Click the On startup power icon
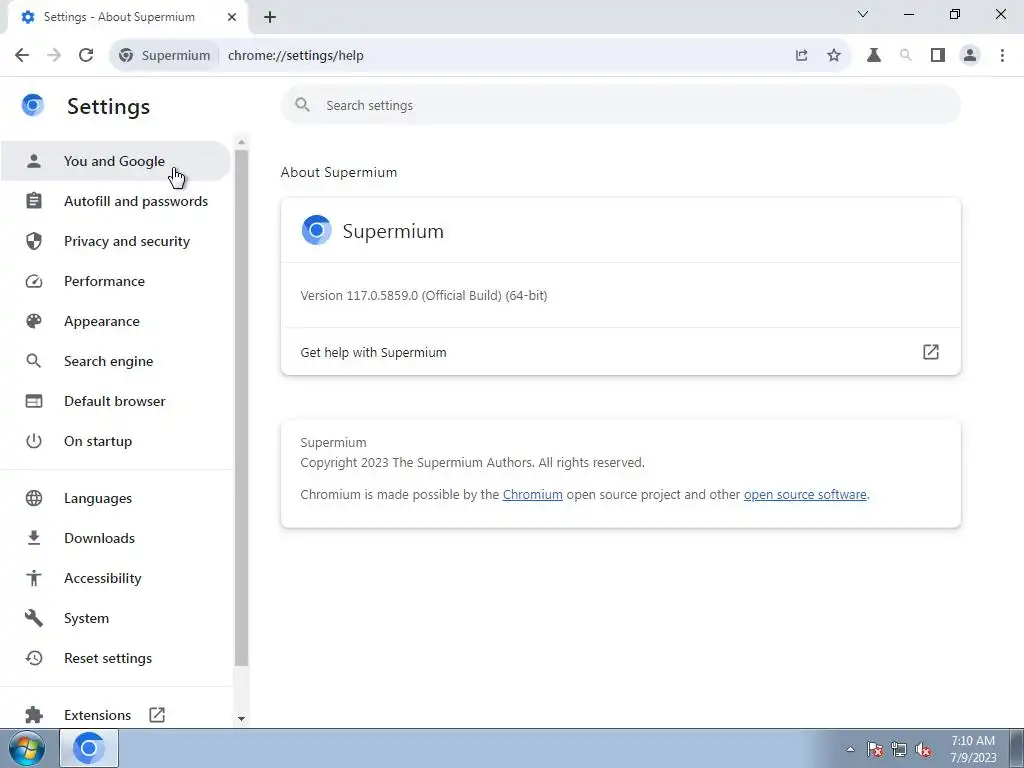The height and width of the screenshot is (768, 1024). [x=34, y=441]
